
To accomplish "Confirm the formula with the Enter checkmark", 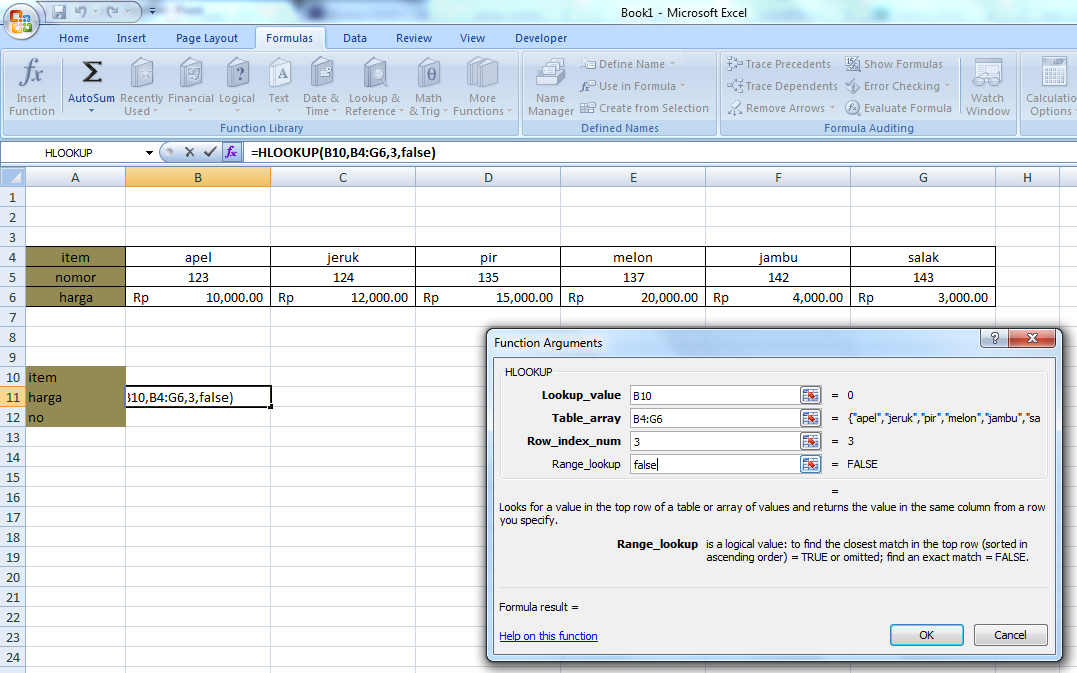I will [210, 152].
